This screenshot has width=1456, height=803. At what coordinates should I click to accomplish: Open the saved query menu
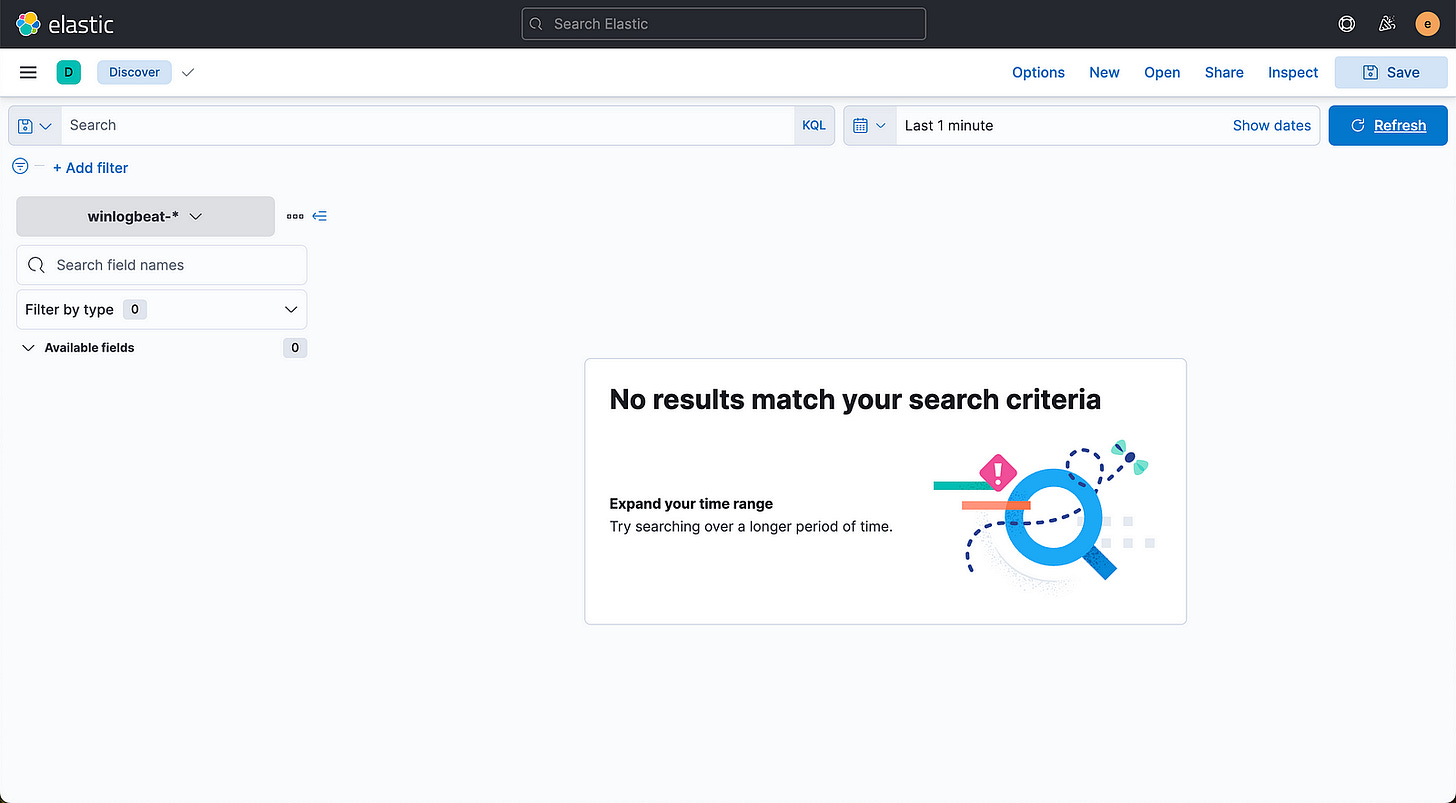pos(35,126)
